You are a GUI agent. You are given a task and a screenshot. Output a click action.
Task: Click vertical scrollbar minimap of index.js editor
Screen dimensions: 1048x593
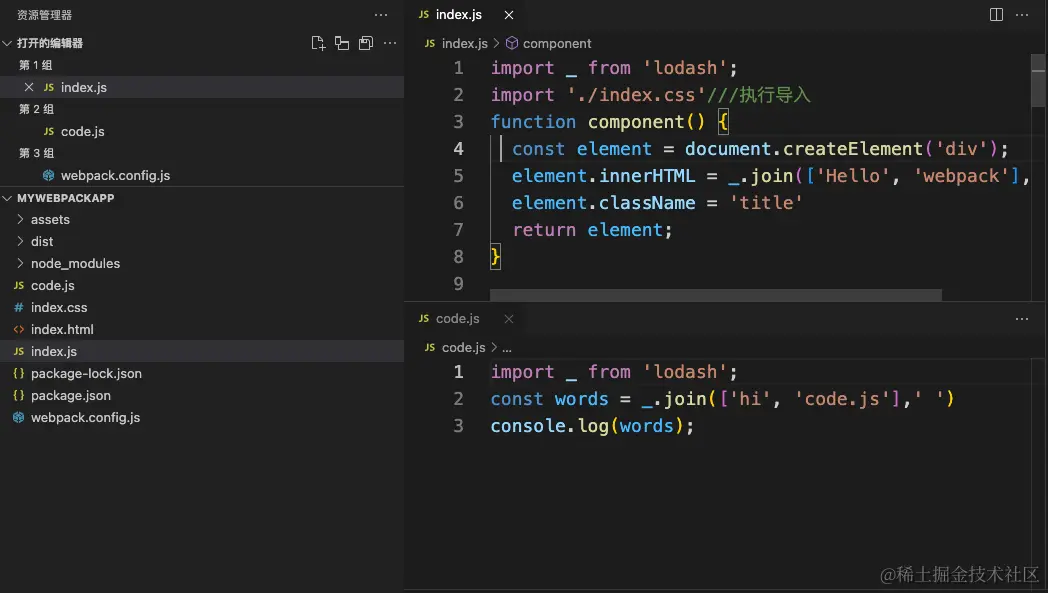(1038, 80)
